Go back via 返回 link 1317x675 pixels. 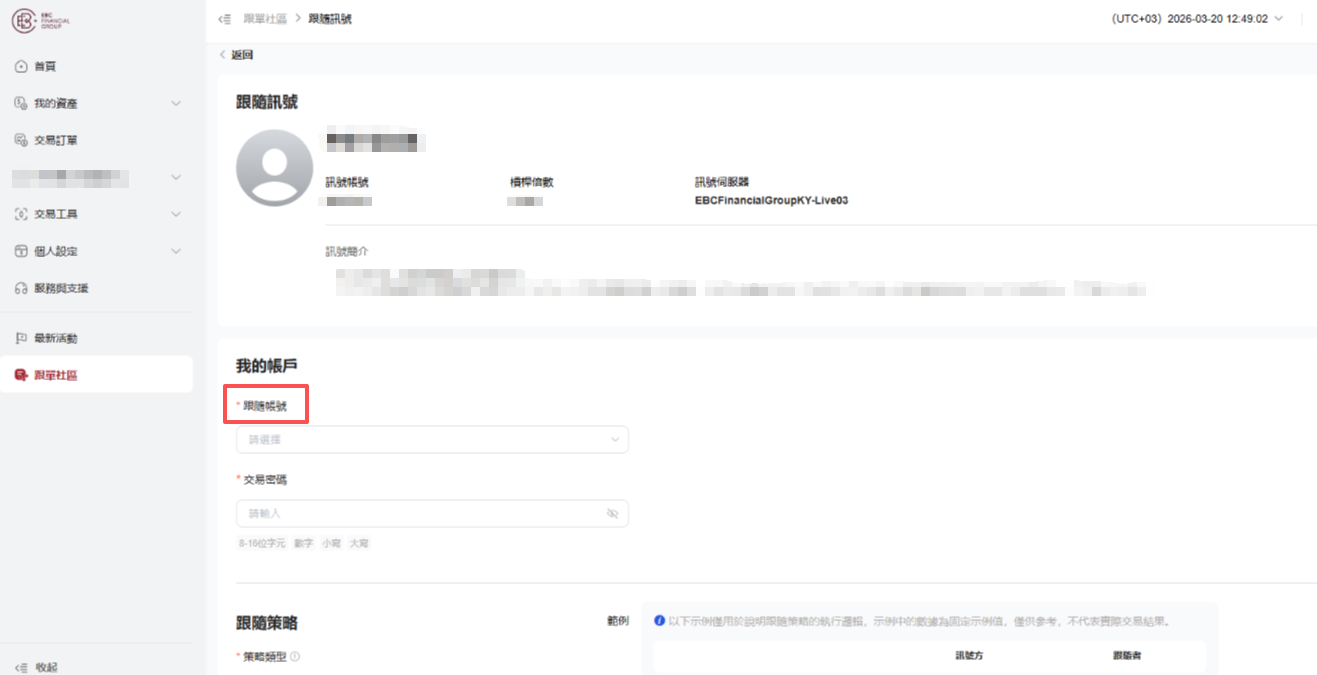tap(242, 55)
